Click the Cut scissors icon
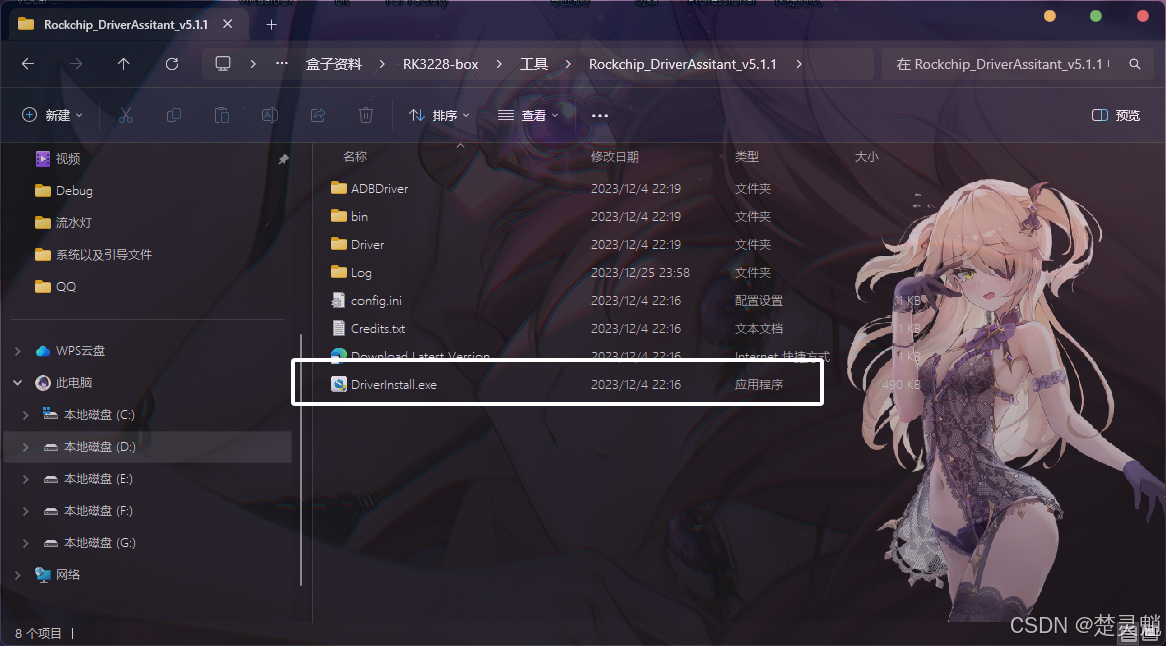The width and height of the screenshot is (1166, 646). tap(126, 115)
